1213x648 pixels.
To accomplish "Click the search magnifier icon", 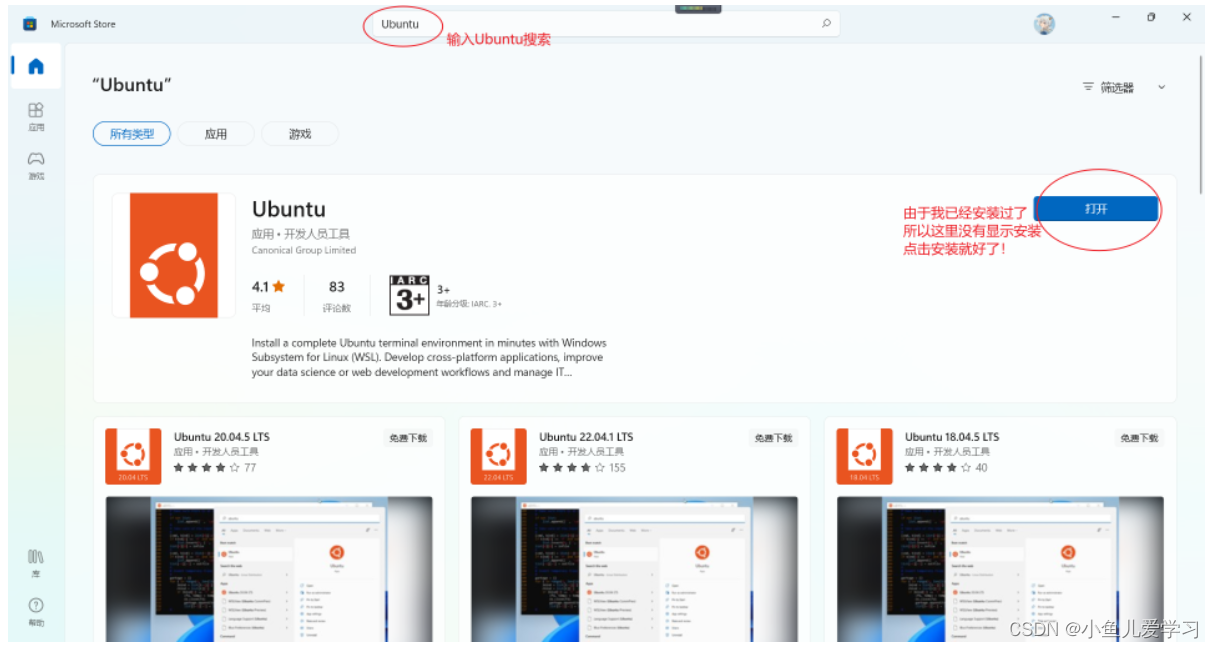I will coord(827,23).
